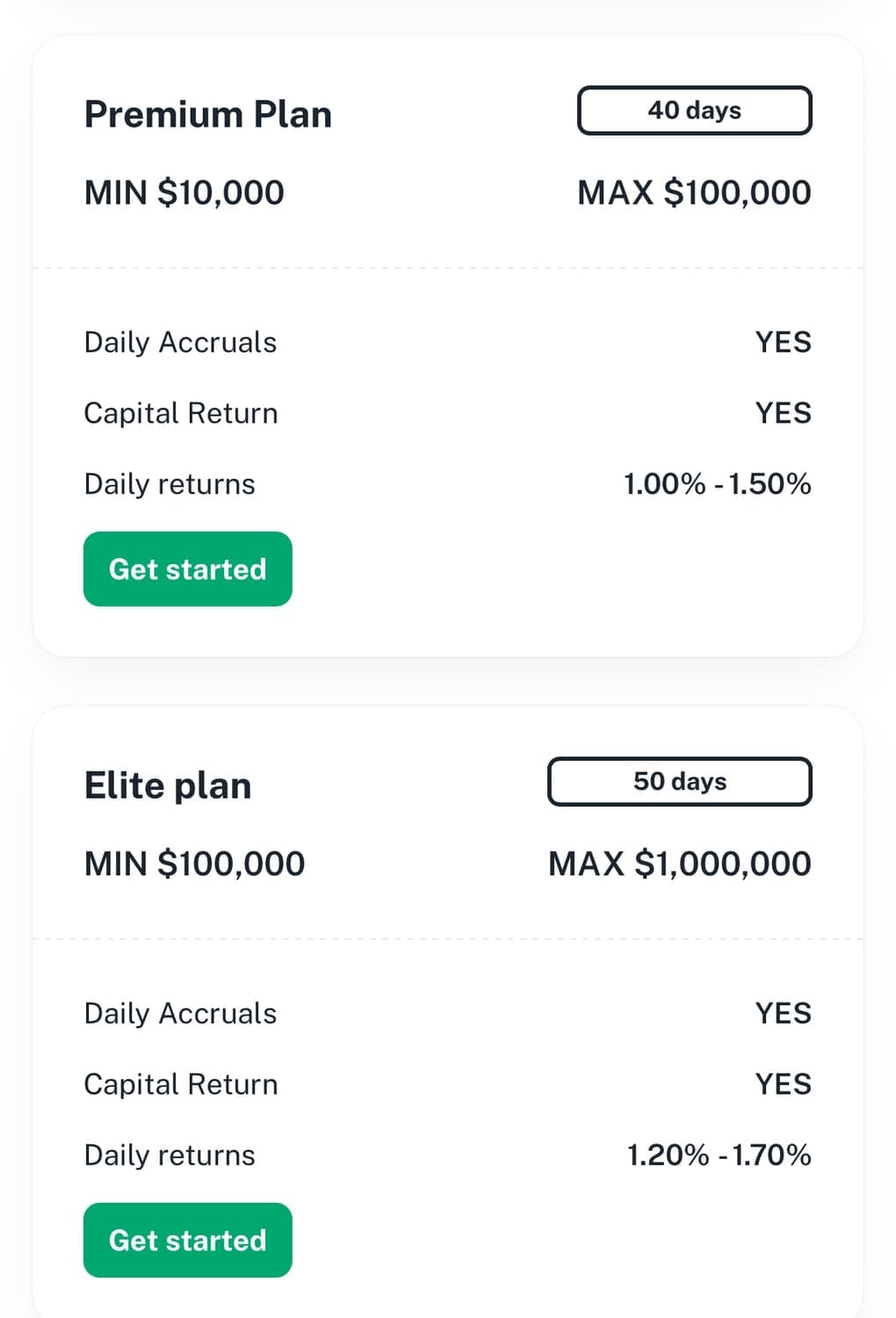
Task: Select the 50 days duration badge
Action: pos(679,781)
